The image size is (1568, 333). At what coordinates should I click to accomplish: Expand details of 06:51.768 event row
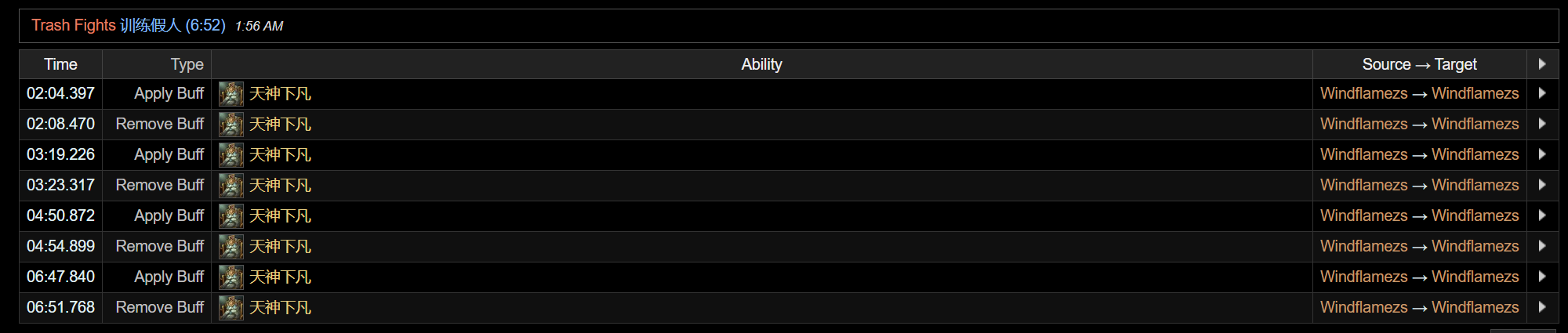click(1542, 307)
